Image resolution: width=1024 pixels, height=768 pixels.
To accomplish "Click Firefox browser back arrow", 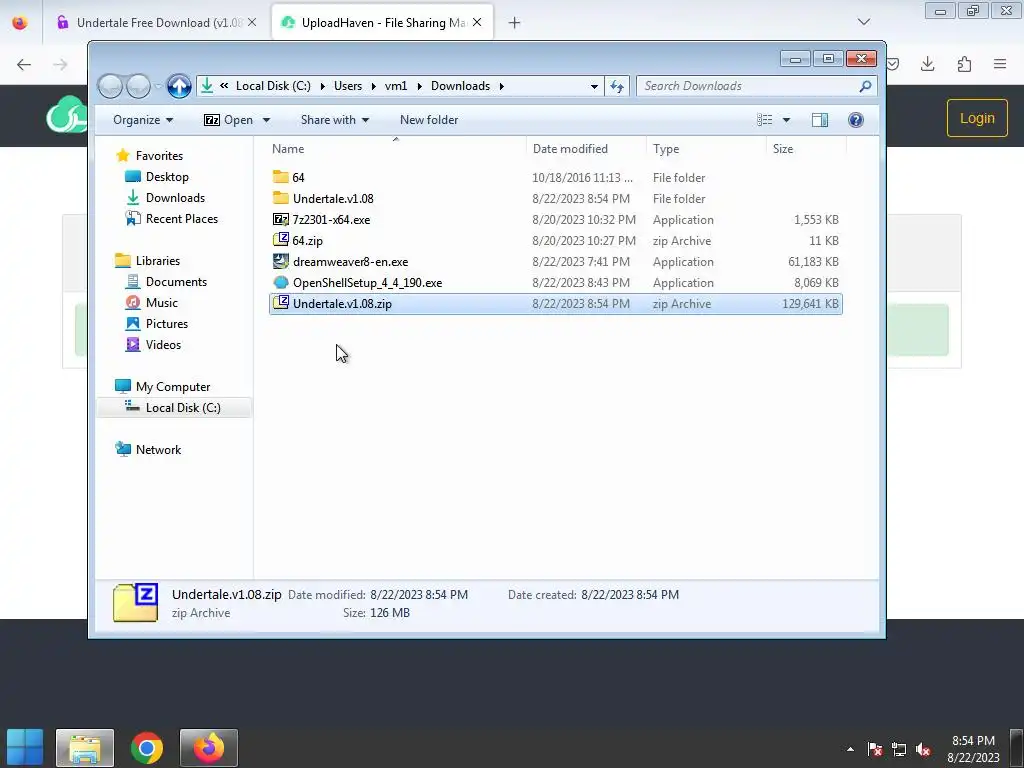I will tap(24, 64).
